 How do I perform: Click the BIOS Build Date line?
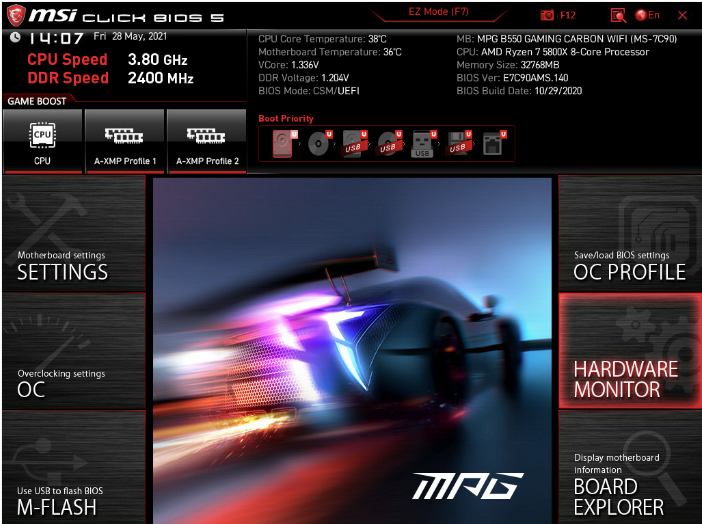coord(519,91)
